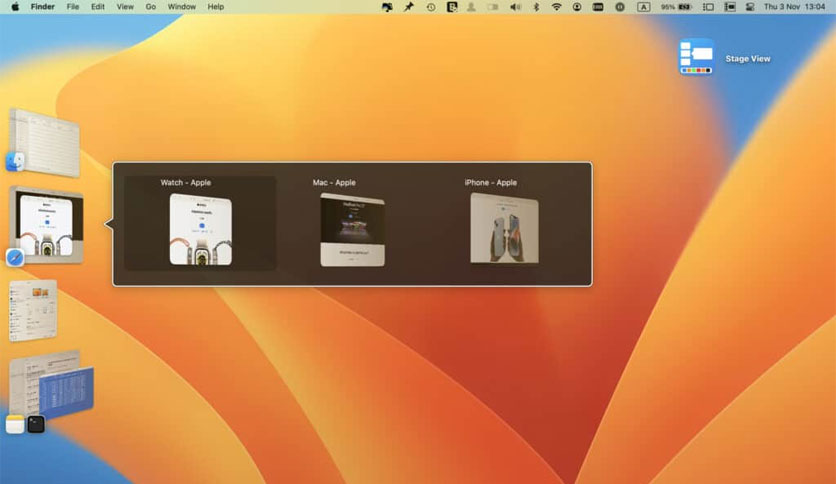
Task: Click the Time Machine clock icon
Action: pos(431,7)
